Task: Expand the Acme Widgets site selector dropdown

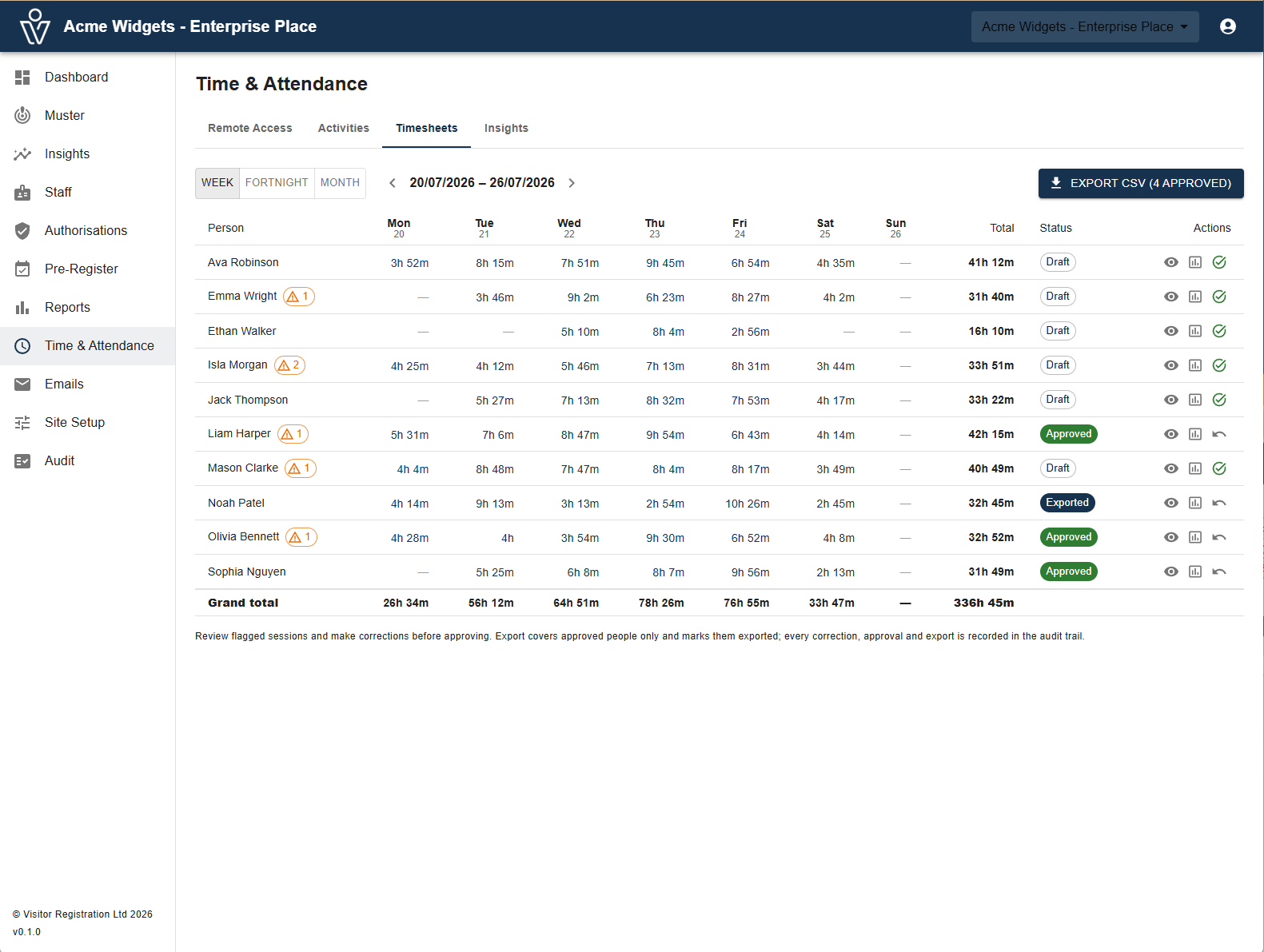Action: (x=1085, y=26)
